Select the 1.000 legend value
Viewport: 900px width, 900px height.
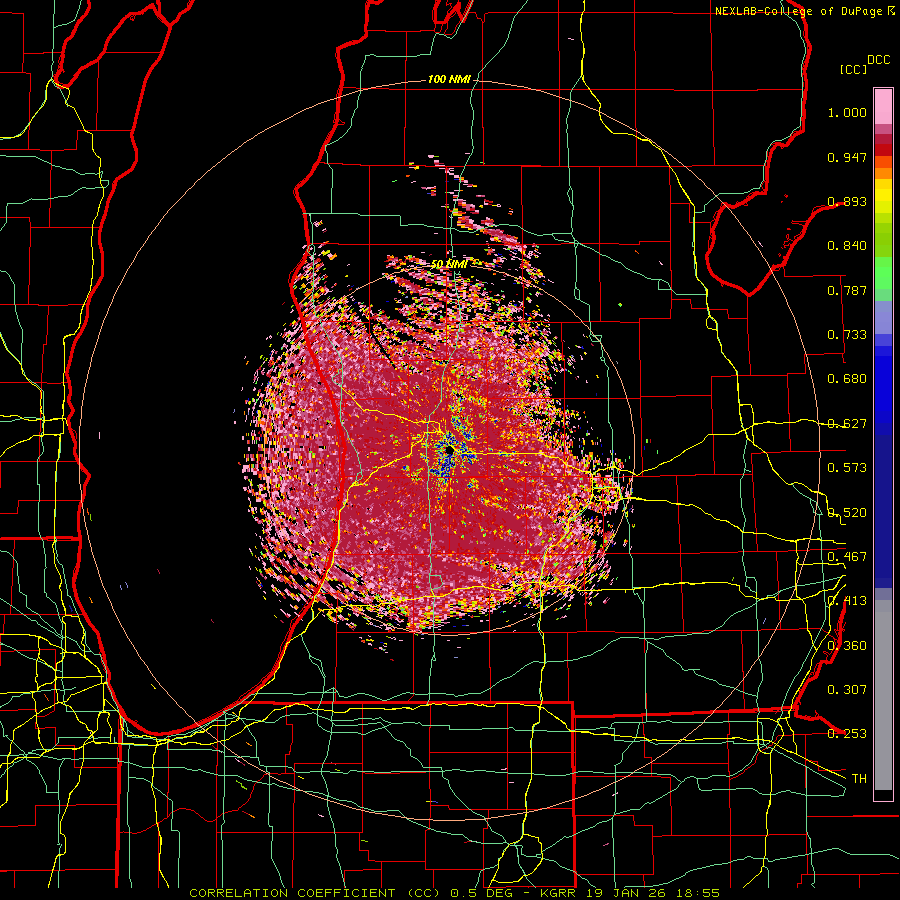pos(847,112)
